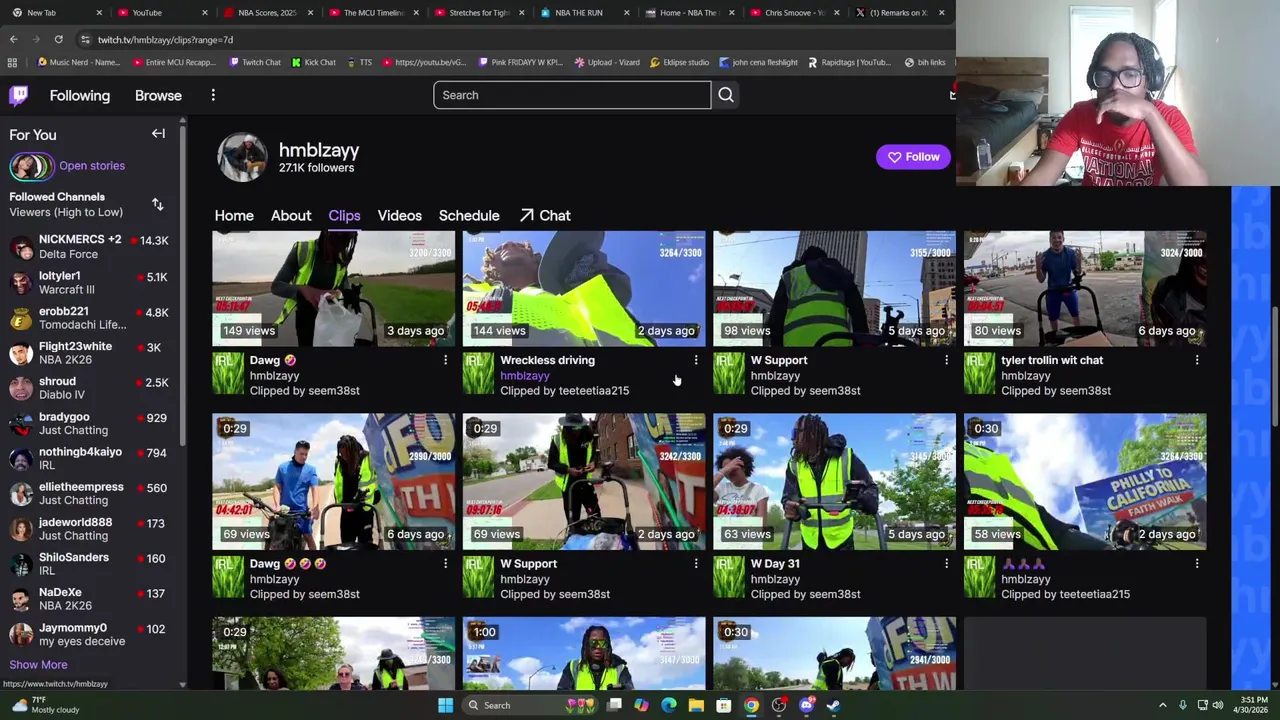Select the Clips channel tab
The width and height of the screenshot is (1280, 720).
[x=344, y=216]
